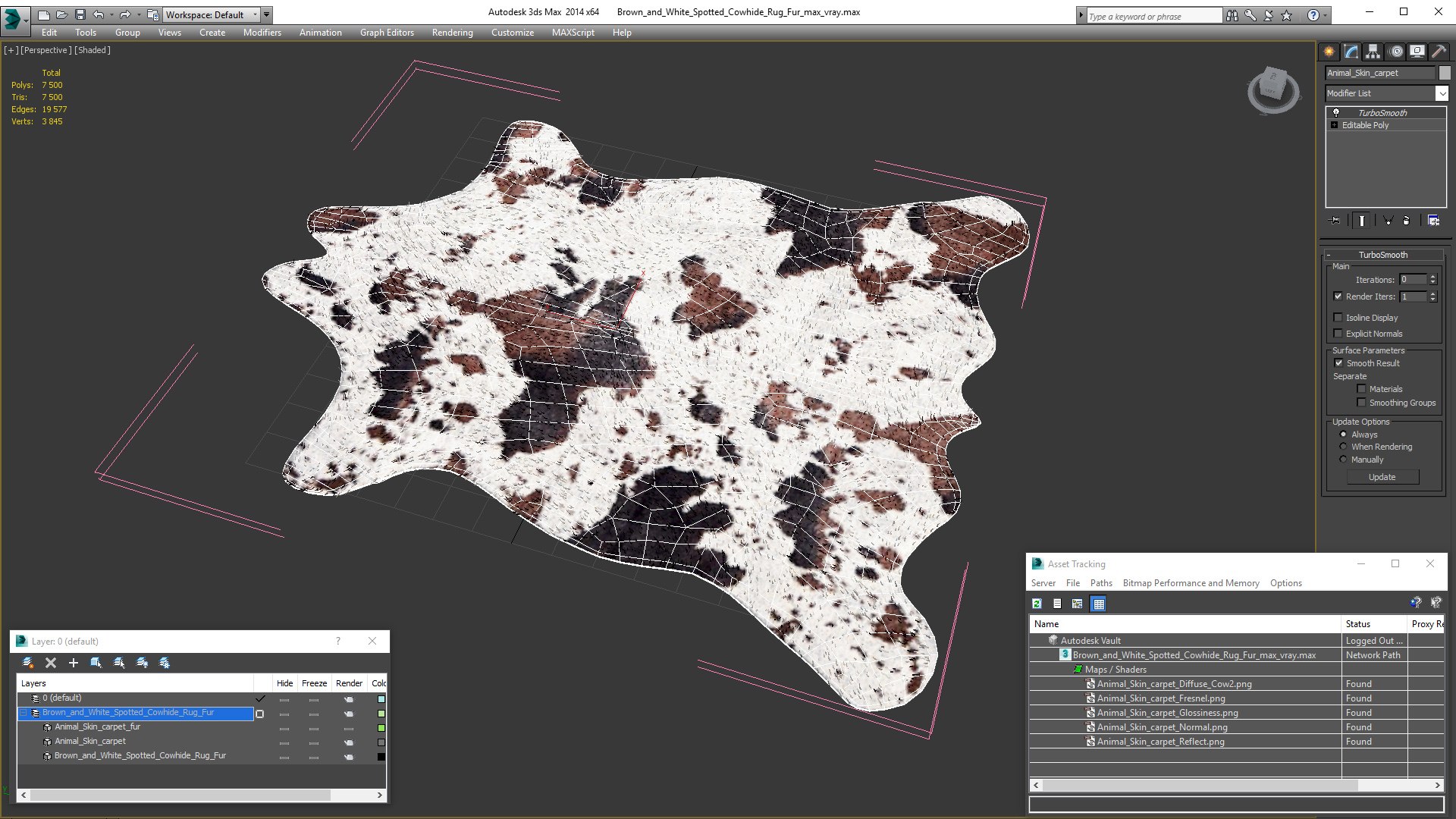Image resolution: width=1456 pixels, height=819 pixels.
Task: Enable the Isoline Display checkbox
Action: (1338, 318)
